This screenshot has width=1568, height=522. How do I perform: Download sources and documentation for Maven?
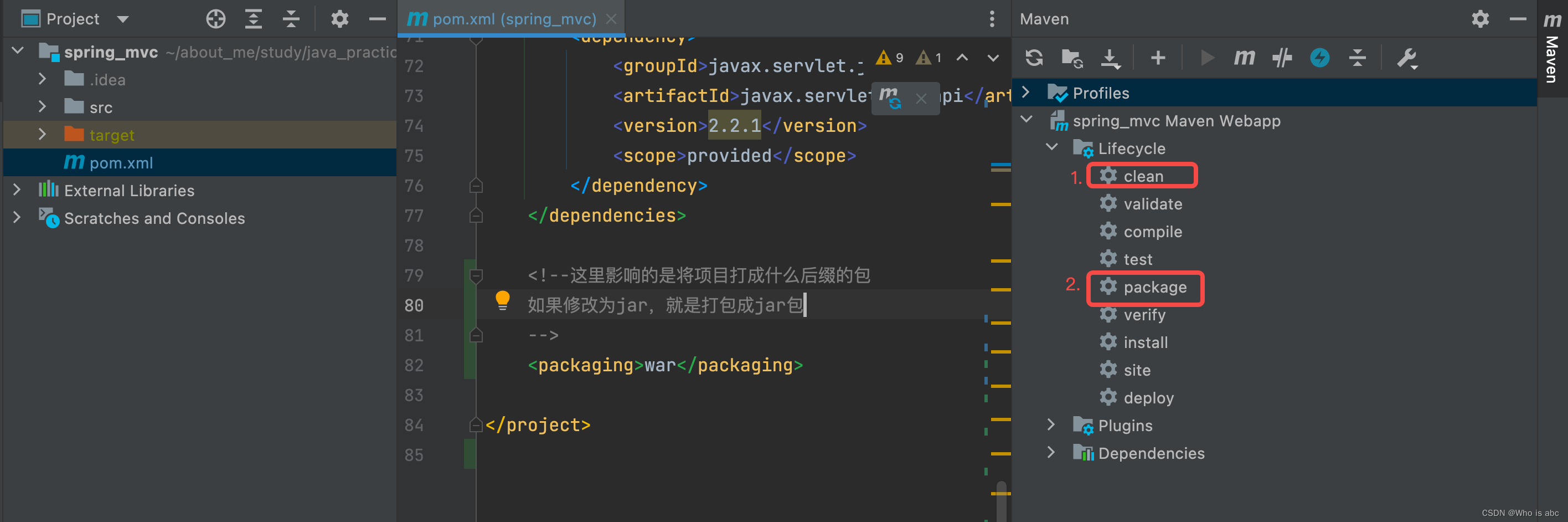(1110, 58)
